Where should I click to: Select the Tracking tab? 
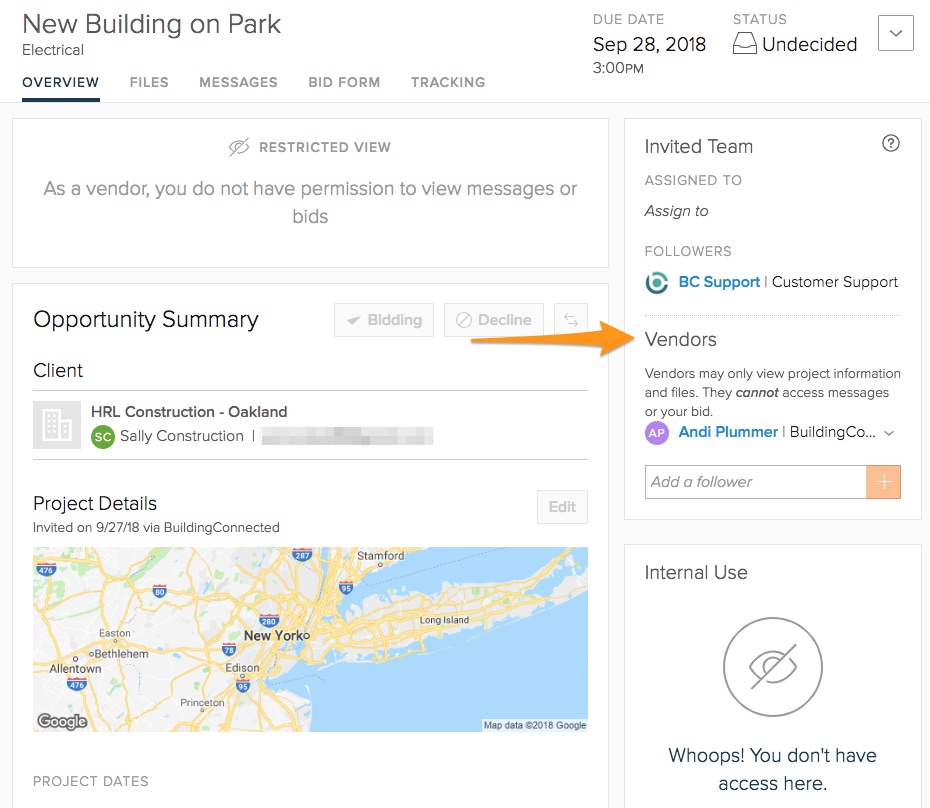(448, 82)
